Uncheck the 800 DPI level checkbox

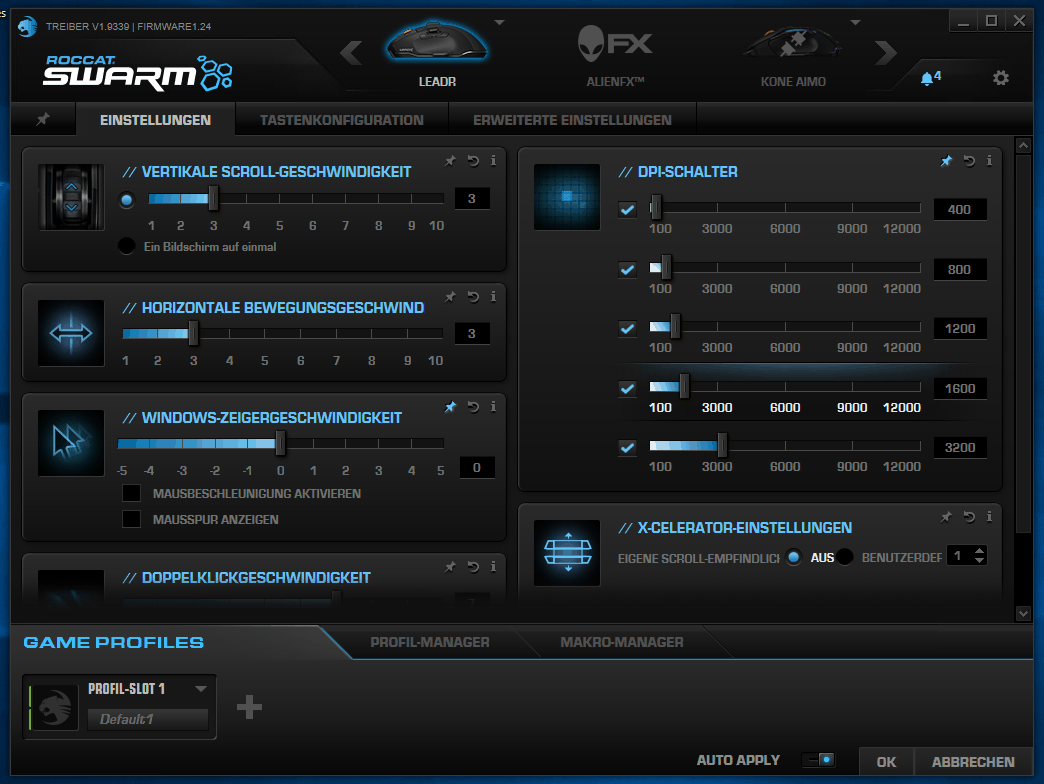click(627, 269)
